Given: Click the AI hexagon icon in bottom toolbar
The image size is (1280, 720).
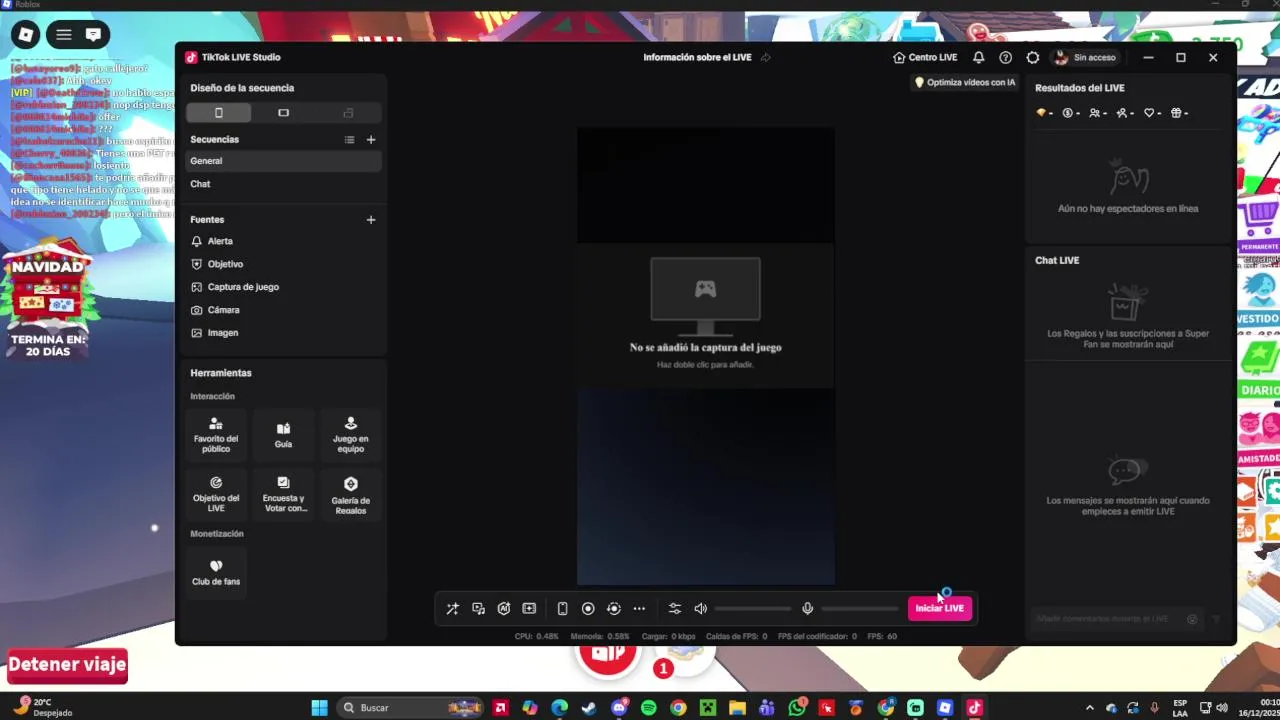Looking at the screenshot, I should tap(504, 609).
